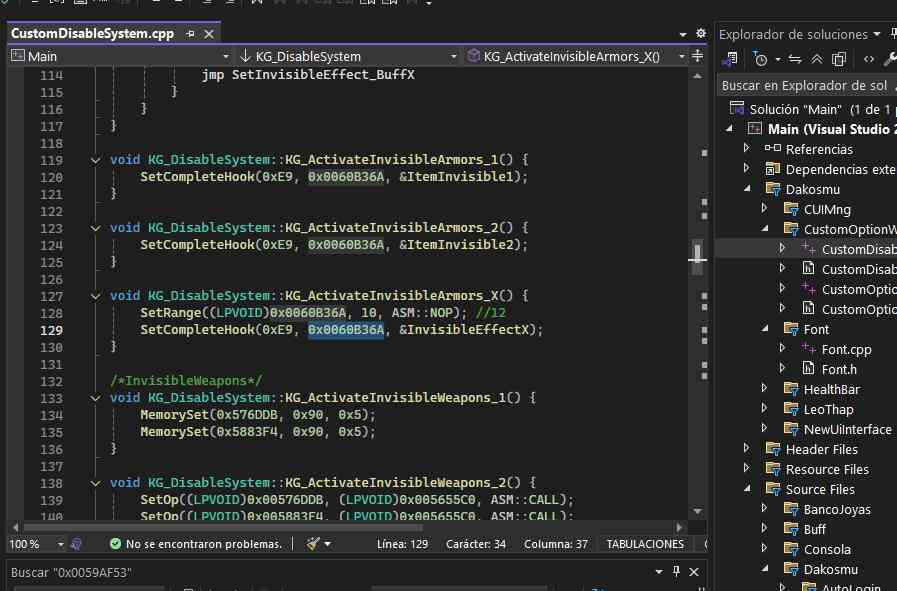Open Explorador de soluciones panel menu arrow
897x591 pixels.
(877, 34)
